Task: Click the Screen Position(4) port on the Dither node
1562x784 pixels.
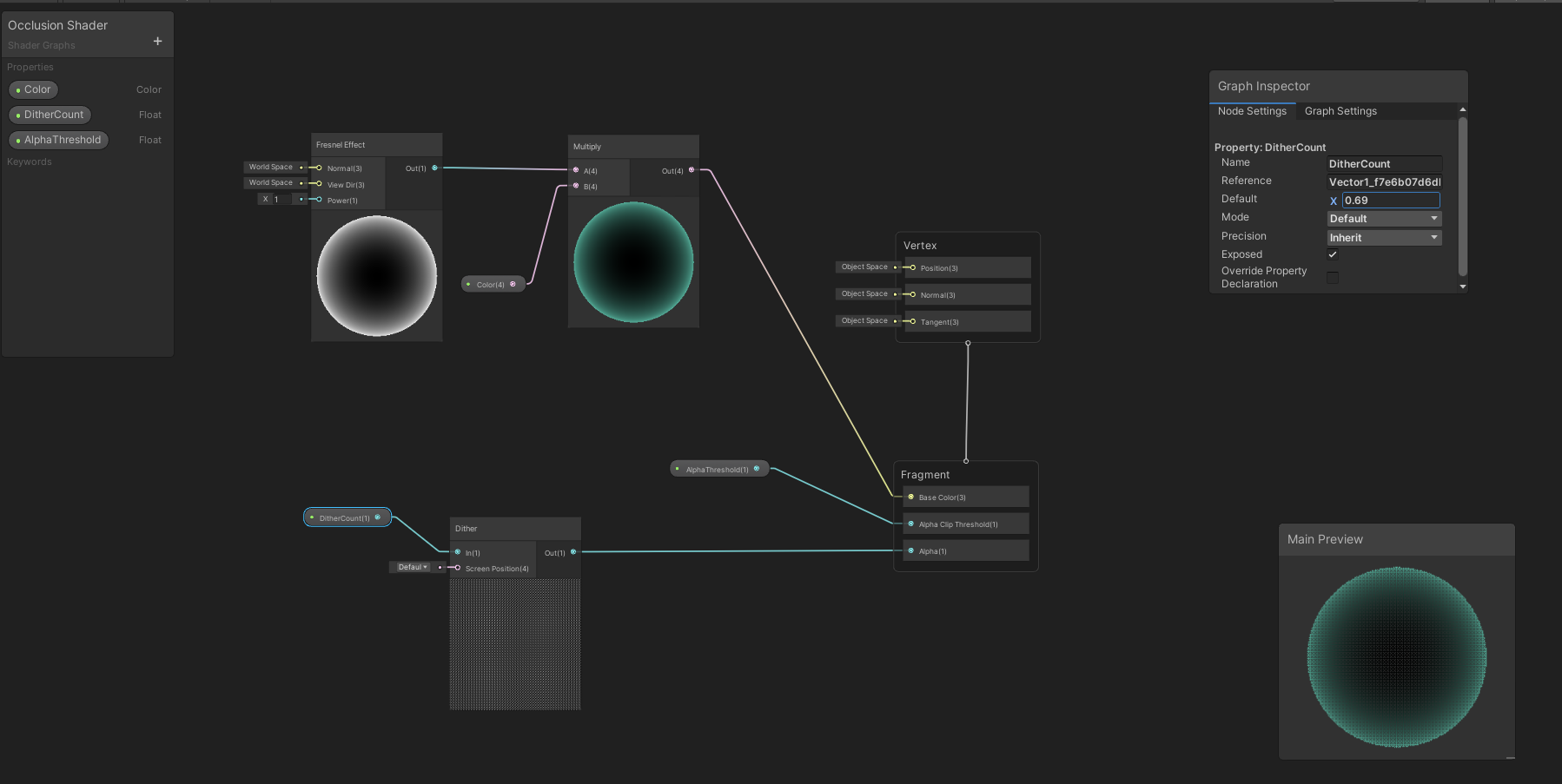Action: pyautogui.click(x=457, y=568)
